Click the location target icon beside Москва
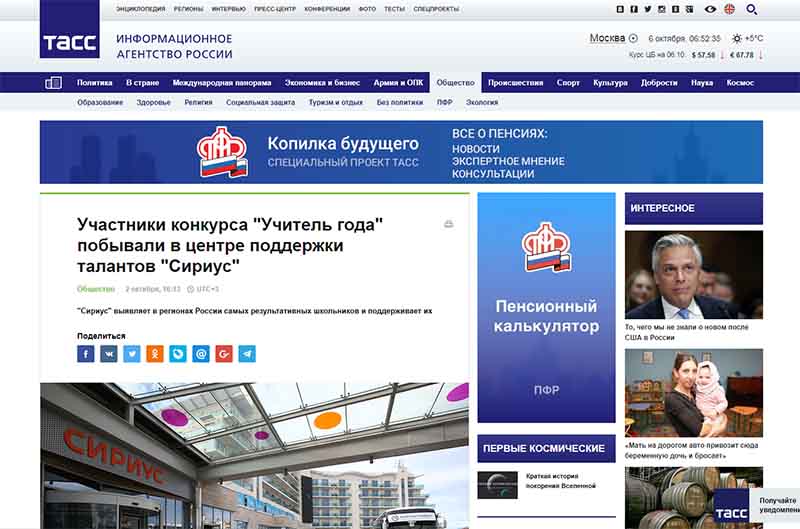 [x=633, y=38]
